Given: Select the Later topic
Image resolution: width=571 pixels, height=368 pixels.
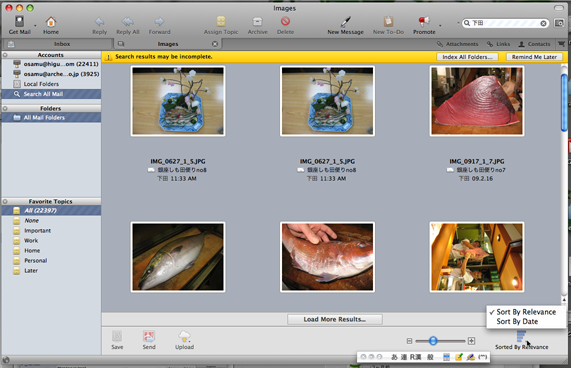Looking at the screenshot, I should (51, 271).
